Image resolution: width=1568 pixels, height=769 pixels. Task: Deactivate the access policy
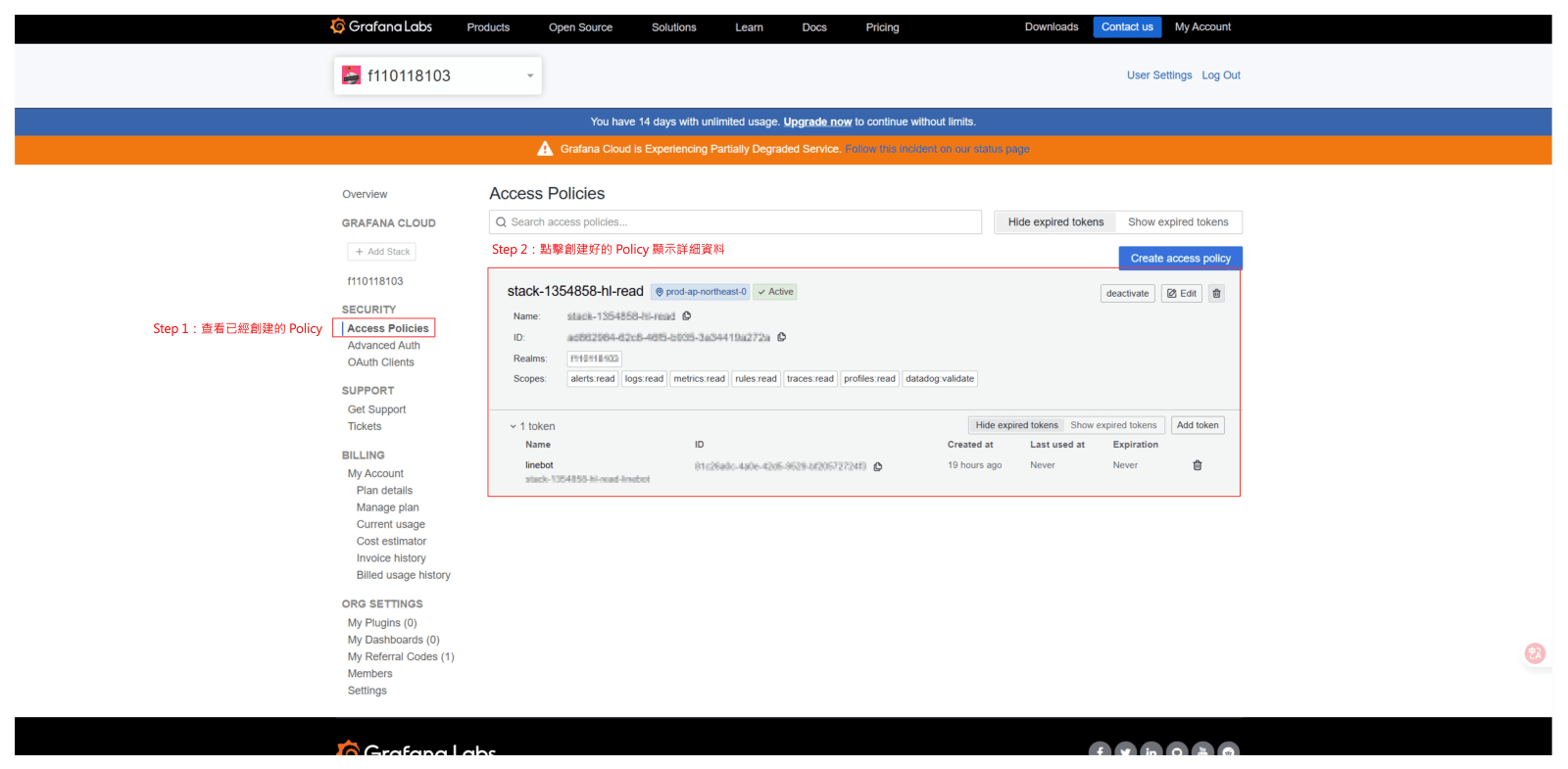(x=1127, y=293)
